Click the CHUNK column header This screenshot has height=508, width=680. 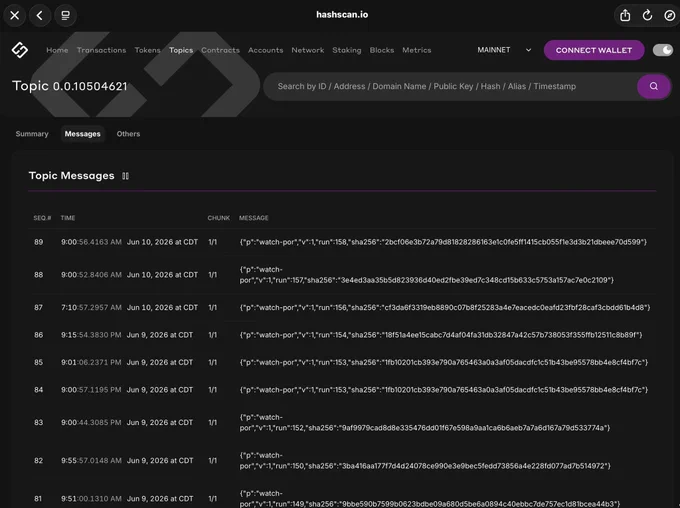219,218
